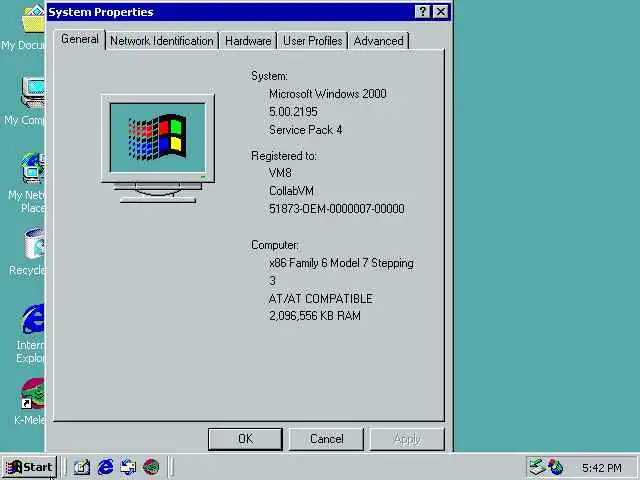640x480 pixels.
Task: Click the Windows logo monitor image
Action: tap(158, 149)
